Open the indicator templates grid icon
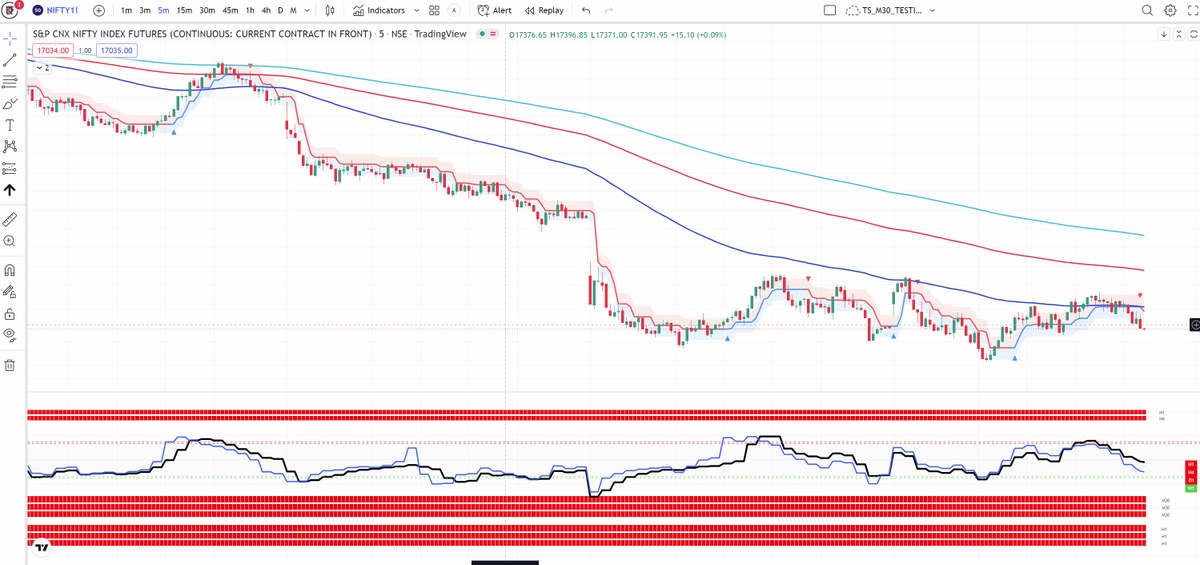Viewport: 1200px width, 565px height. pos(434,10)
